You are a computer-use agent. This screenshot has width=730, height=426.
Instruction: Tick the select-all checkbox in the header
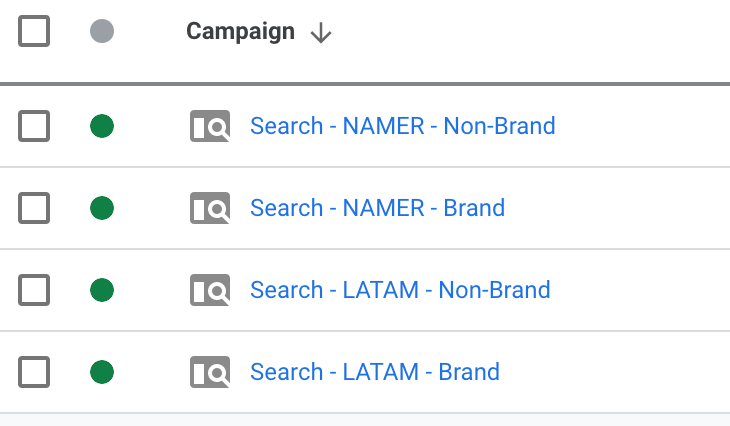tap(34, 32)
